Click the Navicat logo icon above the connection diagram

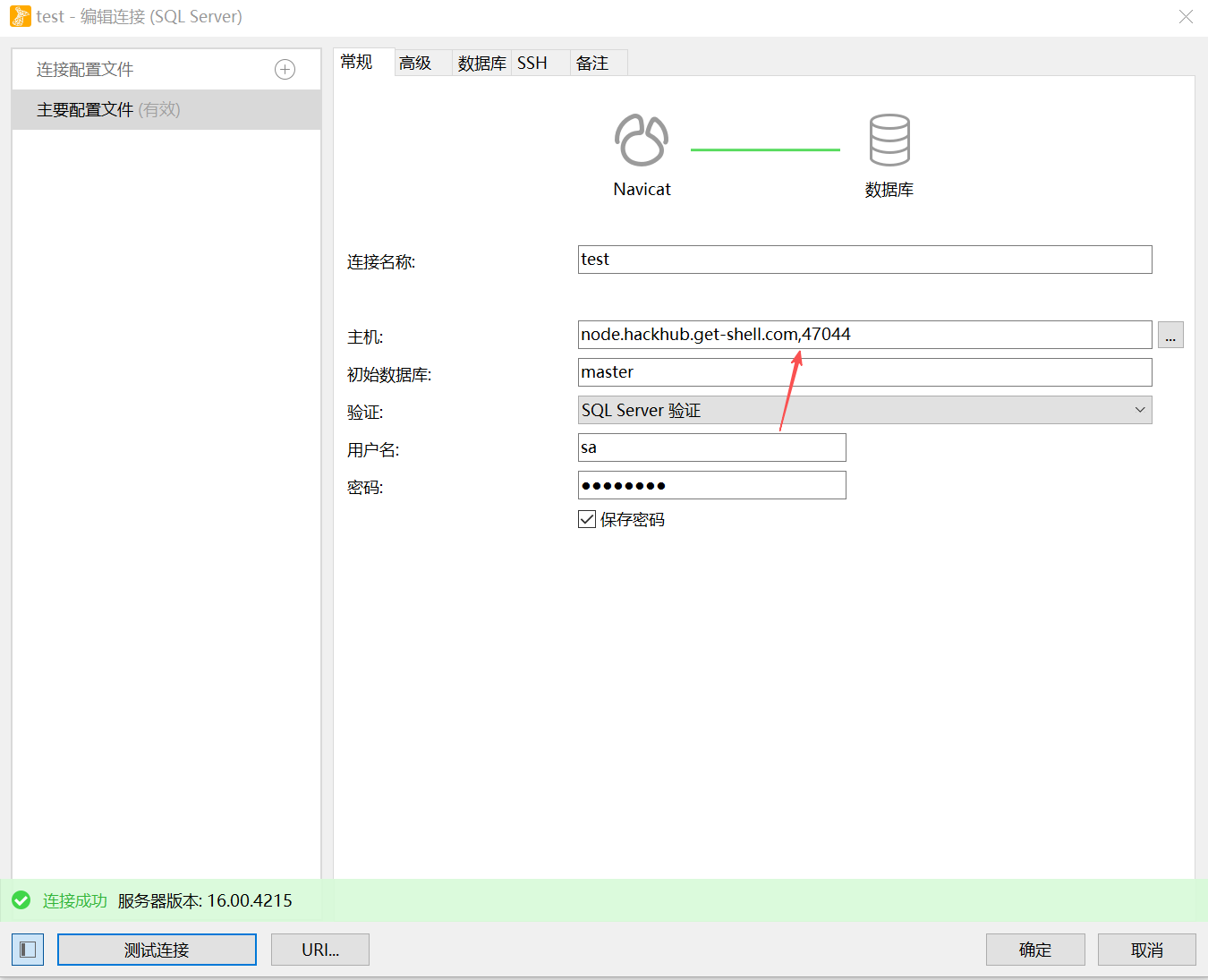(641, 141)
